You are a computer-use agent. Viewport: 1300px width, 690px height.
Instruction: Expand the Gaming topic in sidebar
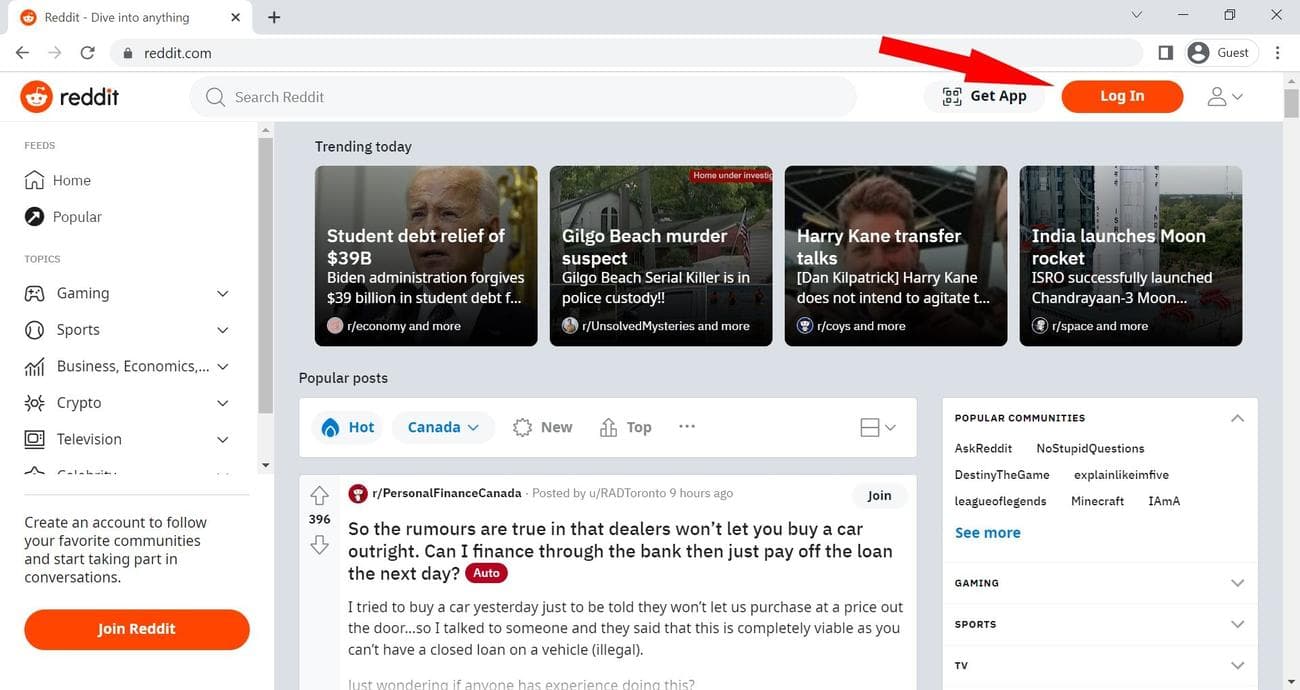(222, 293)
